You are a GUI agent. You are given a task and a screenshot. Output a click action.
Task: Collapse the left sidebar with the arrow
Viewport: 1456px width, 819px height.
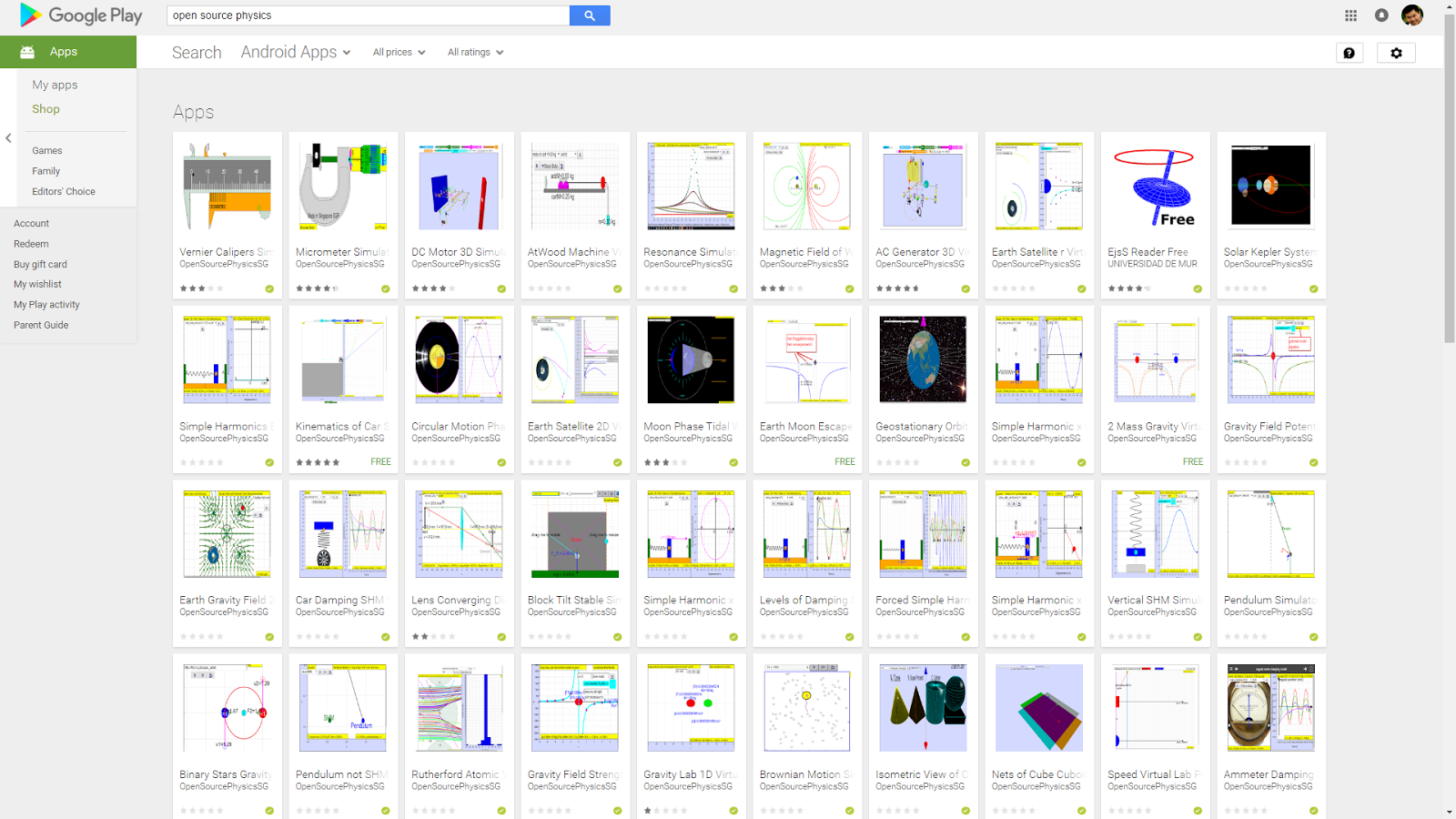[8, 138]
